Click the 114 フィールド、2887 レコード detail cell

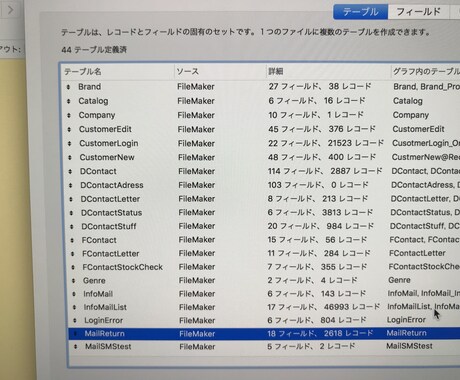click(325, 171)
